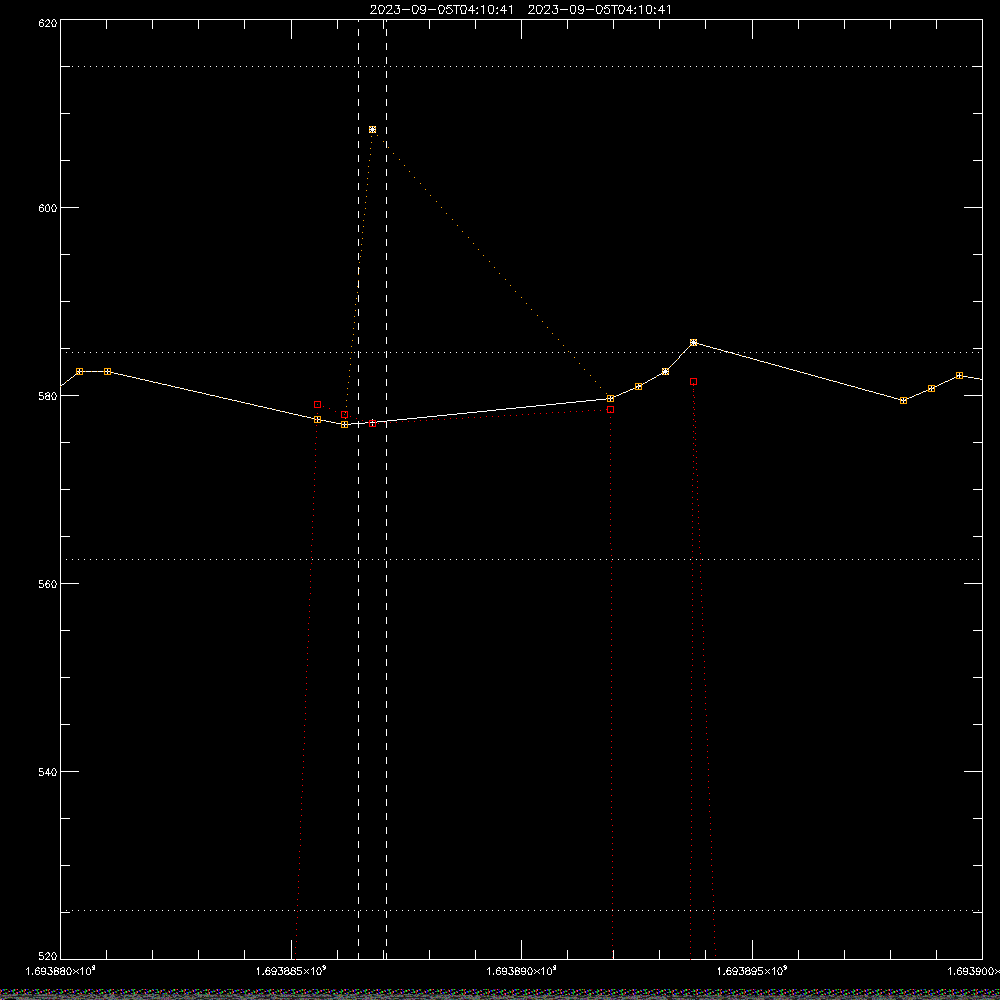
Task: Click the left dashed vertical cursor line
Action: coord(358,489)
